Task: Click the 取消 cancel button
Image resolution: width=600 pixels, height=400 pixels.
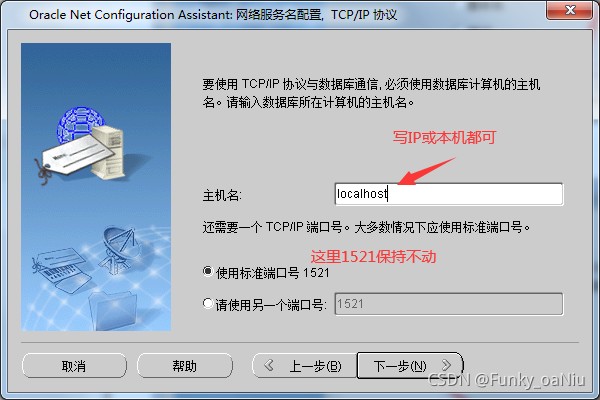Action: coord(74,366)
